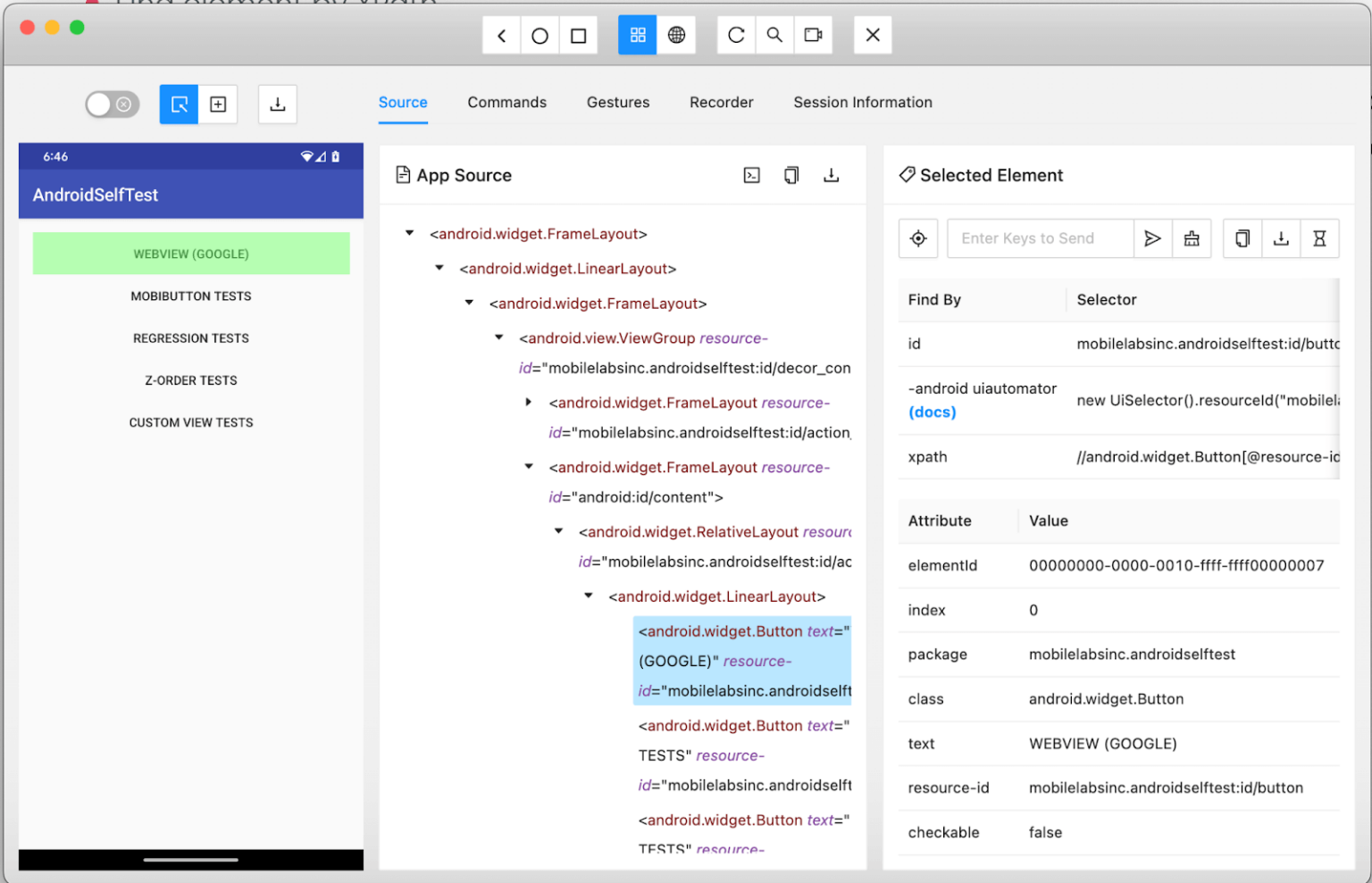Collapse the android.view.ViewGroup node
The image size is (1372, 883).
(x=498, y=337)
